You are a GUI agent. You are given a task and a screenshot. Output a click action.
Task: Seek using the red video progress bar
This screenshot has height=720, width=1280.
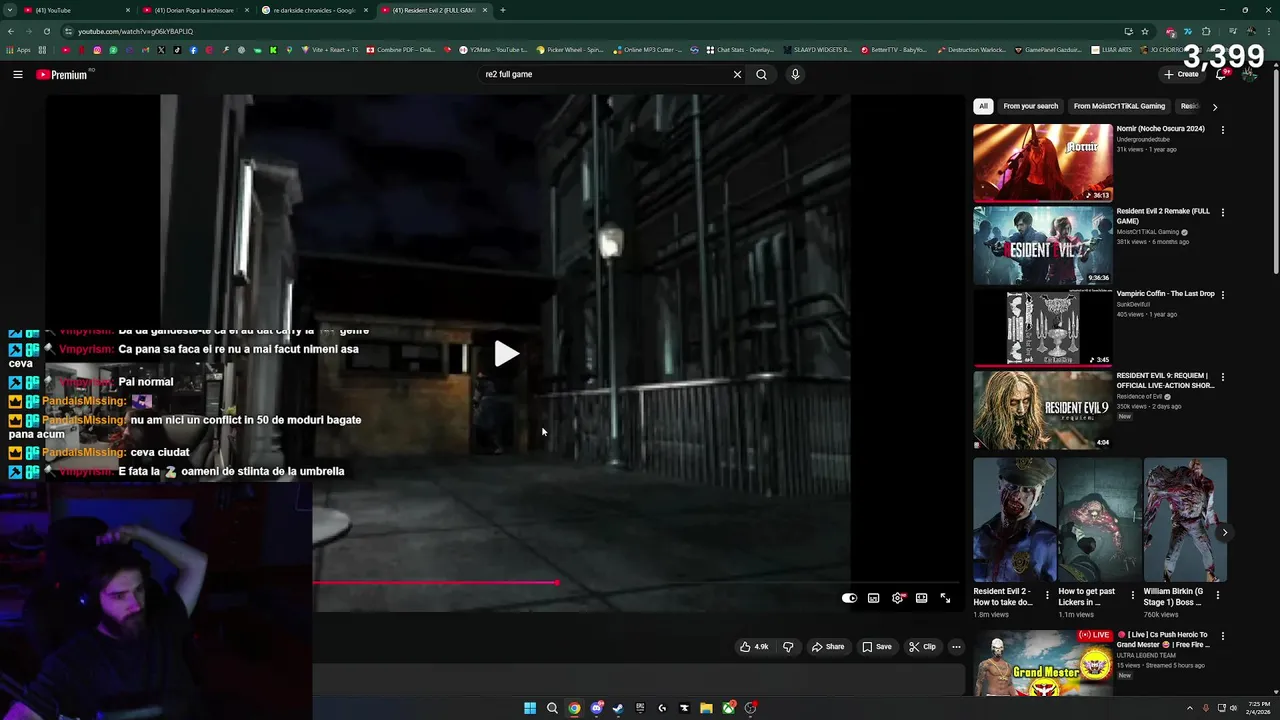(636, 582)
